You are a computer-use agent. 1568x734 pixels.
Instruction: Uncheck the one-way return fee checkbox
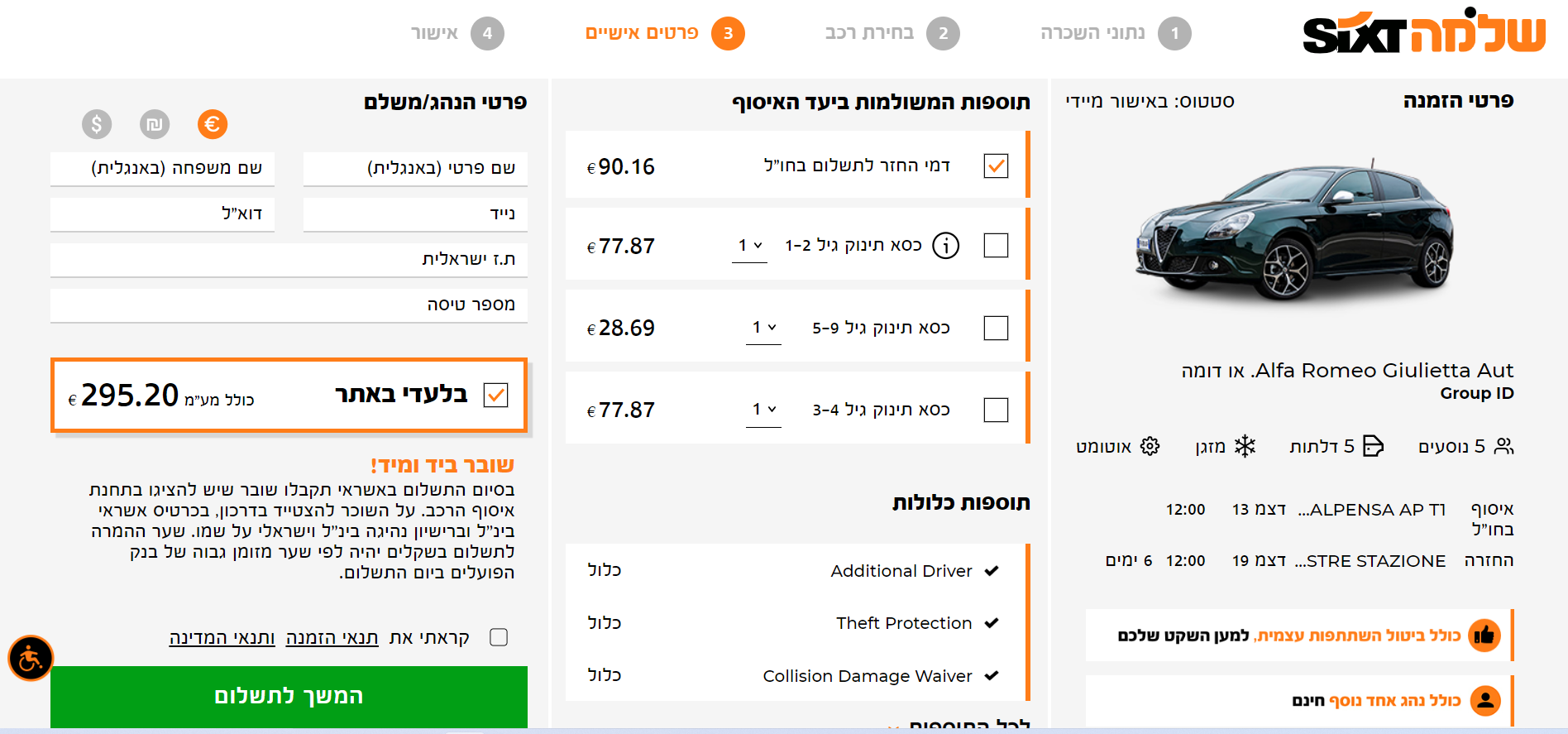coord(996,166)
